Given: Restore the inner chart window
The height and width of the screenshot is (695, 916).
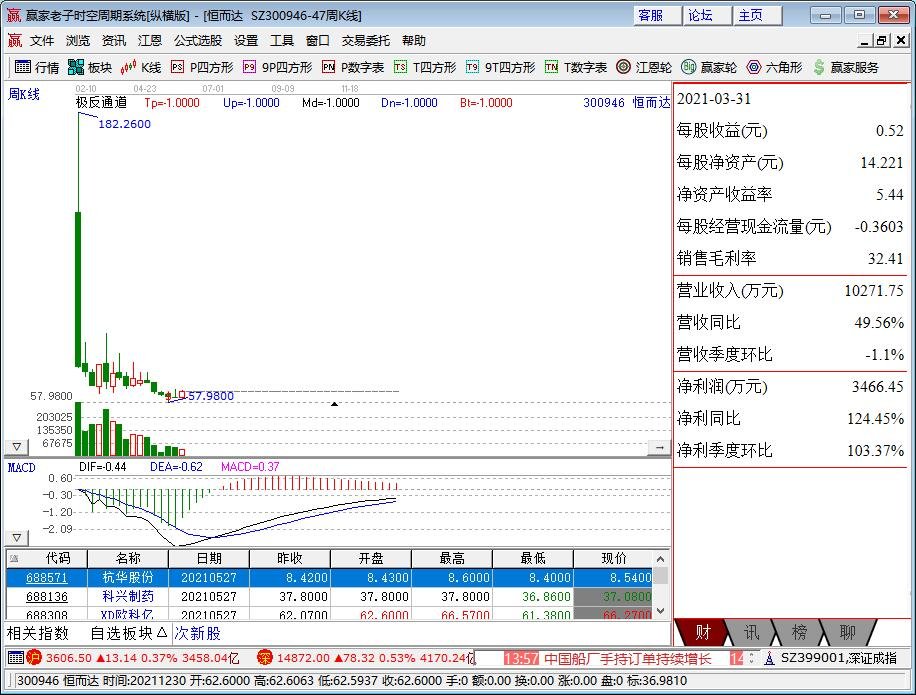Looking at the screenshot, I should pyautogui.click(x=882, y=40).
